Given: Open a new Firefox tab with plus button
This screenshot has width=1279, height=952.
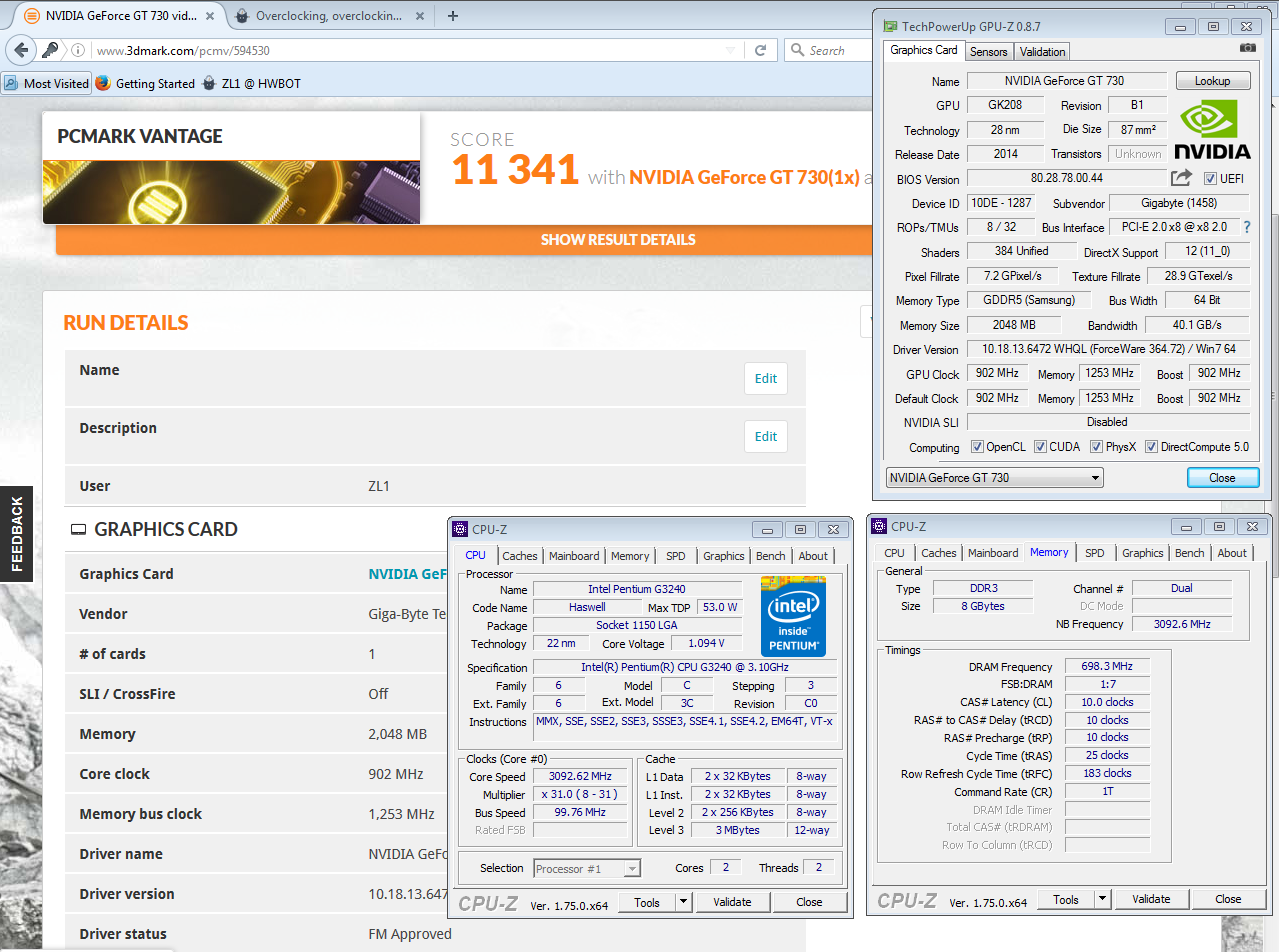Looking at the screenshot, I should 453,15.
